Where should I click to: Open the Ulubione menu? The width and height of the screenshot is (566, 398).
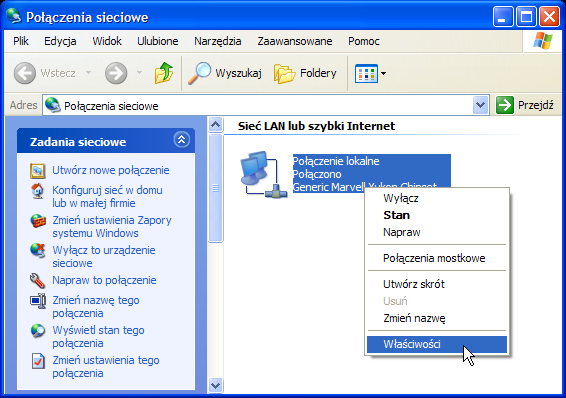click(x=158, y=41)
